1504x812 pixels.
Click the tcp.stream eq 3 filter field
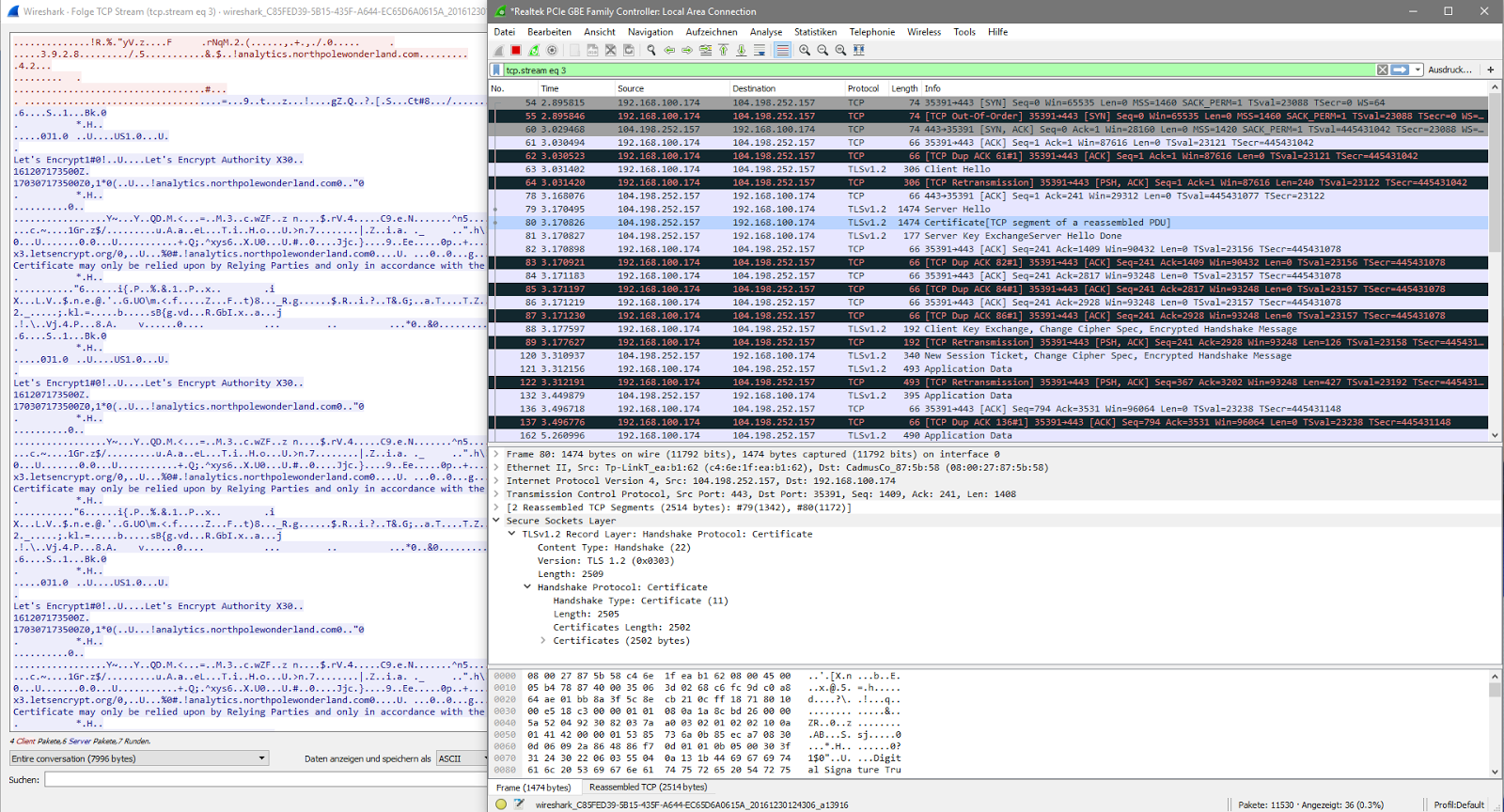[x=939, y=70]
